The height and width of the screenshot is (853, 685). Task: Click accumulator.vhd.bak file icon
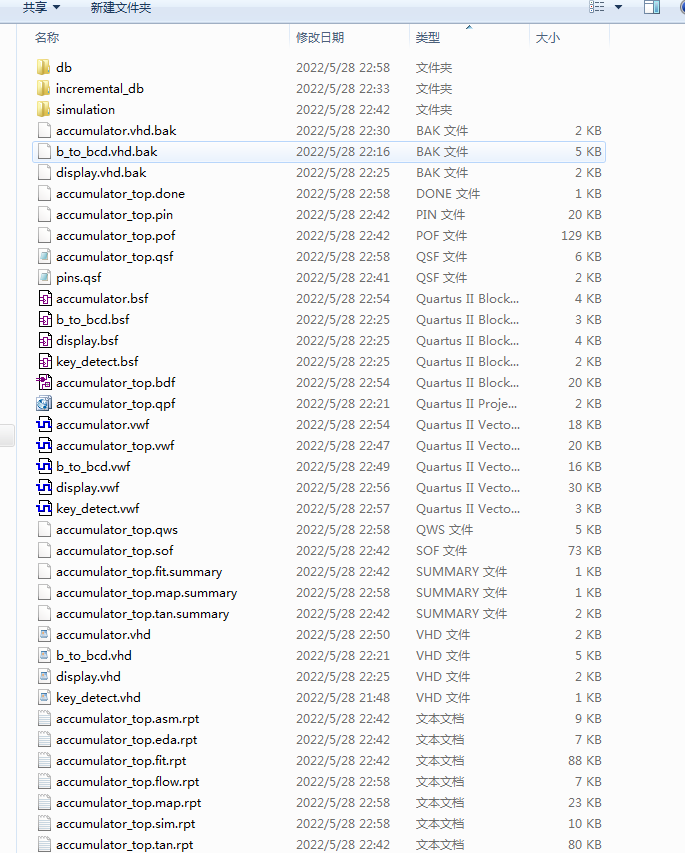tap(44, 131)
